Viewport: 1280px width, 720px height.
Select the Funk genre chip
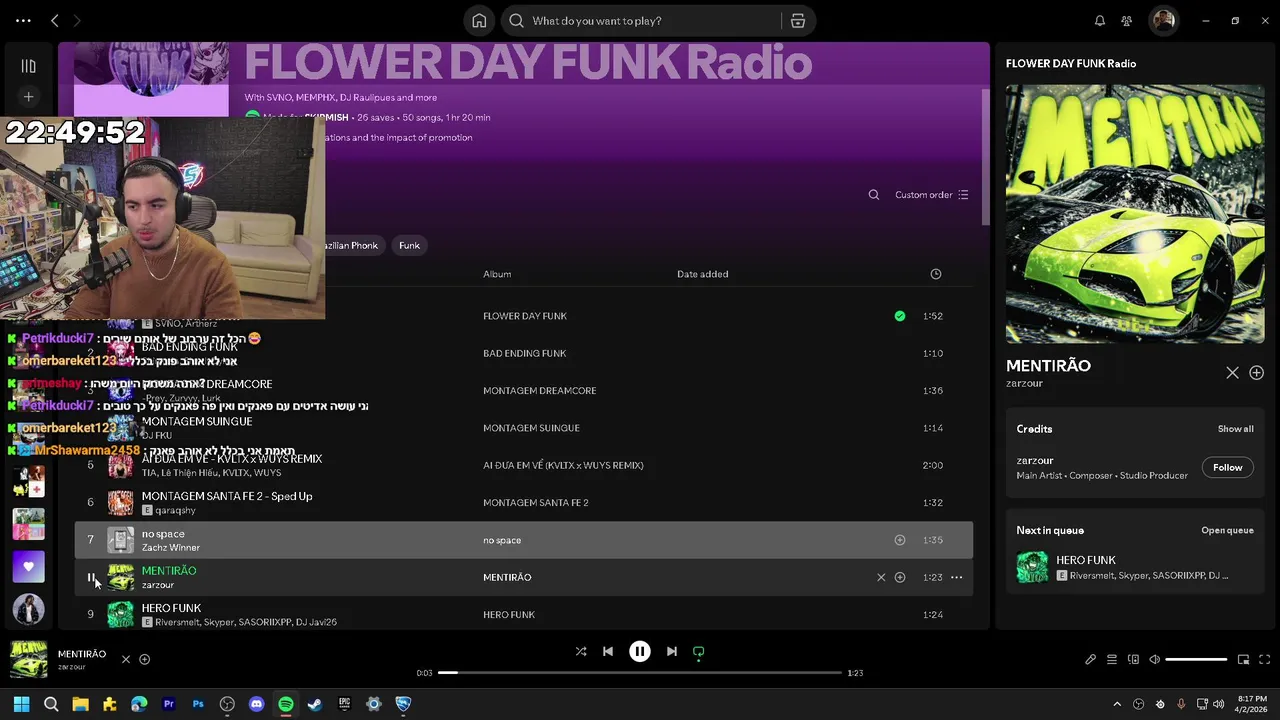point(409,245)
